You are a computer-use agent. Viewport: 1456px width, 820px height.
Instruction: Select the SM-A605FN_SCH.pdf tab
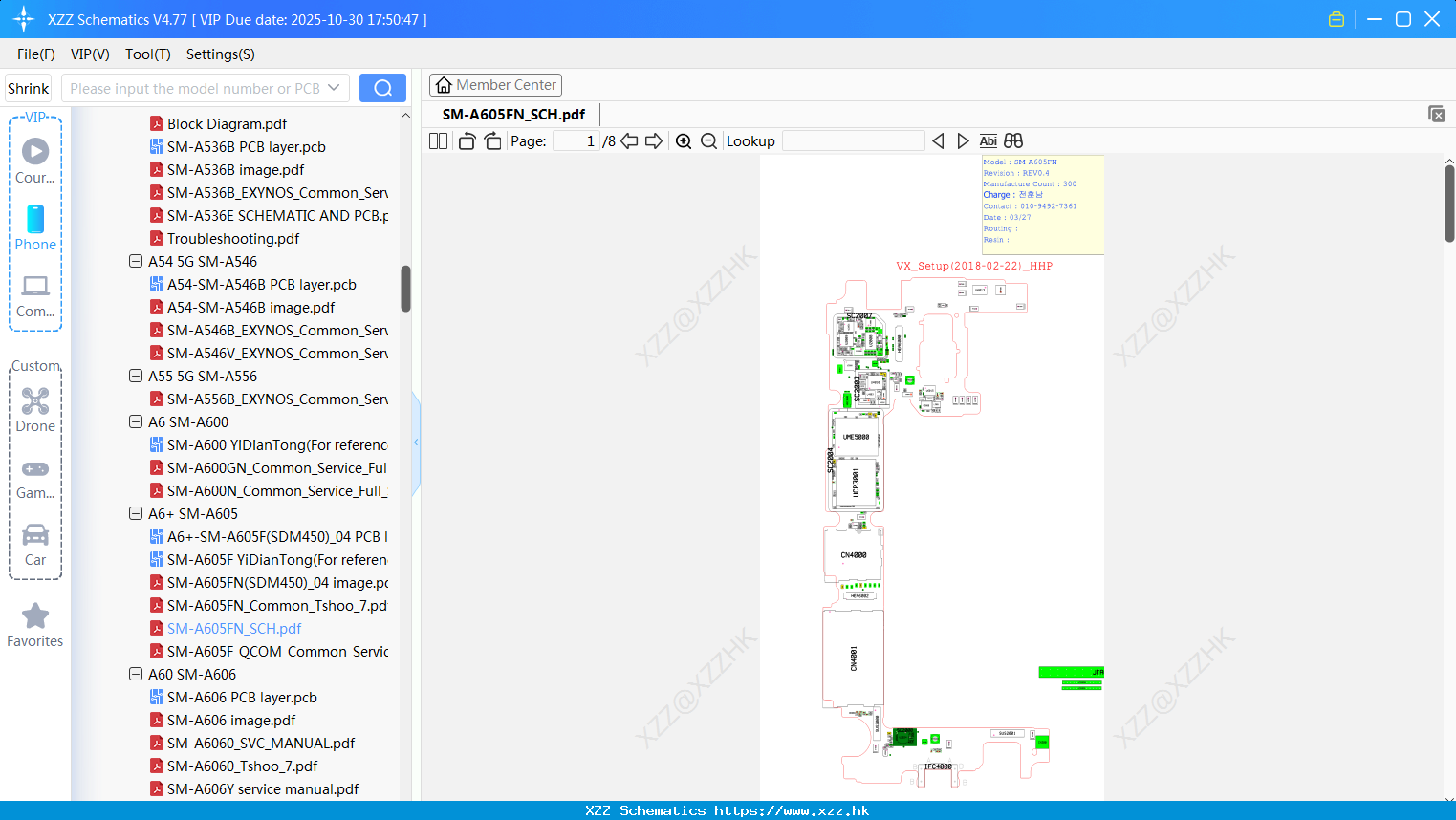513,114
